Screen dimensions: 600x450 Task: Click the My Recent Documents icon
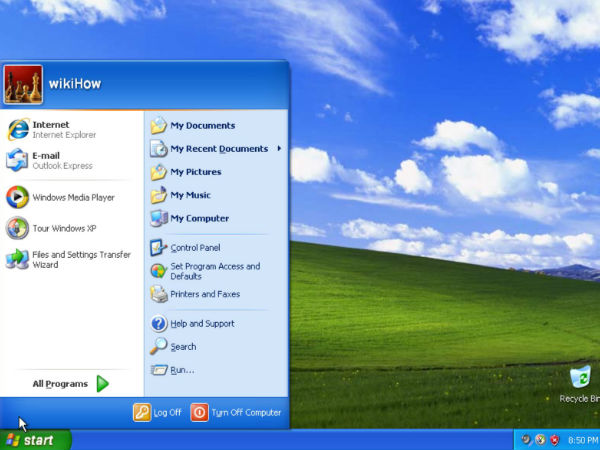[159, 149]
